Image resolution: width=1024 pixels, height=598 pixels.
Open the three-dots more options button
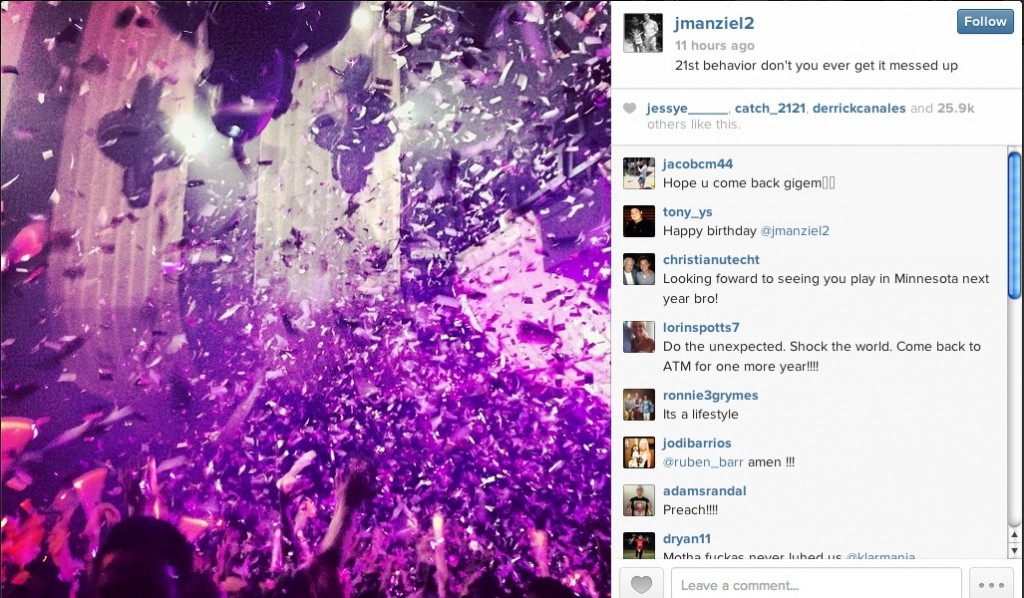coord(991,584)
